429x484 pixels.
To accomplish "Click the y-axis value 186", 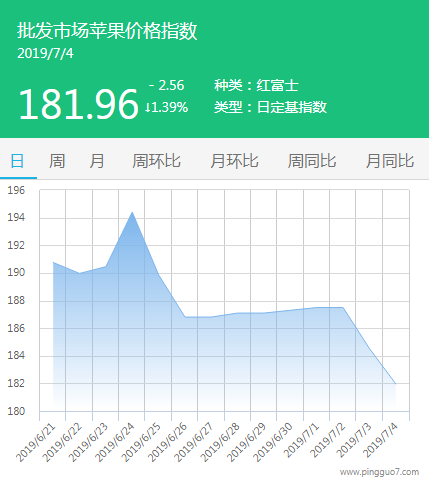I will 16,328.
